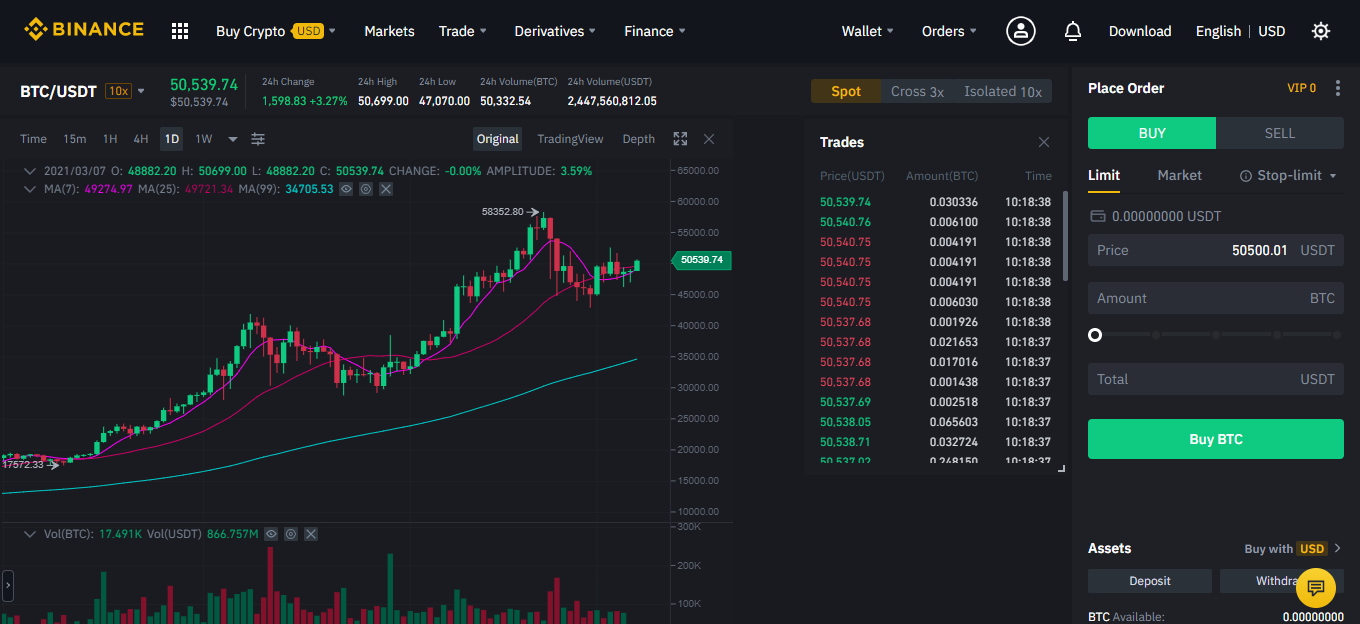Viewport: 1360px width, 624px height.
Task: Open the Place Order three-dot menu
Action: 1338,88
